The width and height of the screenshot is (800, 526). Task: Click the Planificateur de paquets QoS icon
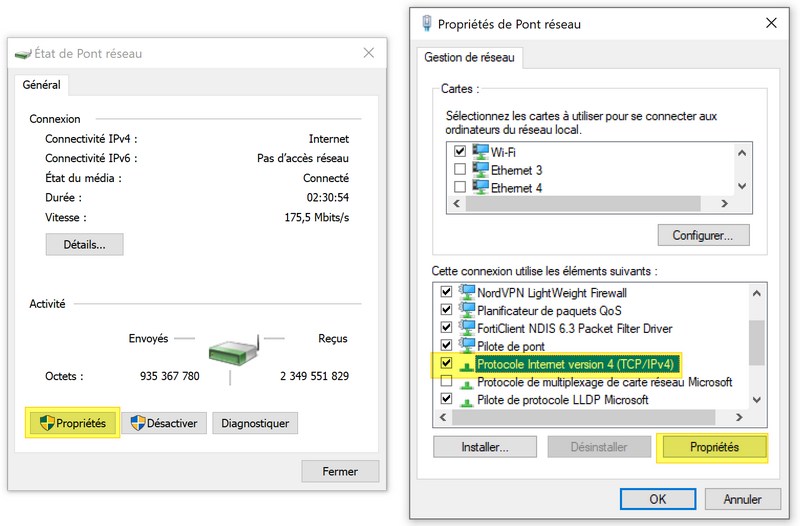pyautogui.click(x=467, y=310)
